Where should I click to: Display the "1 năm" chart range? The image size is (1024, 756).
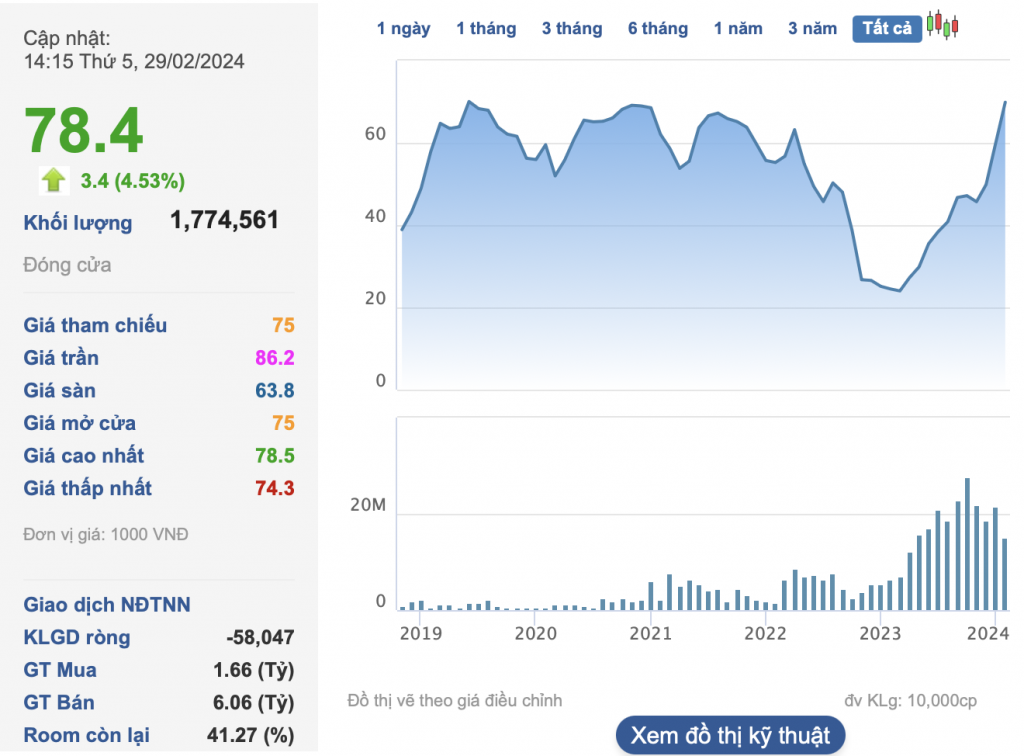(x=738, y=28)
